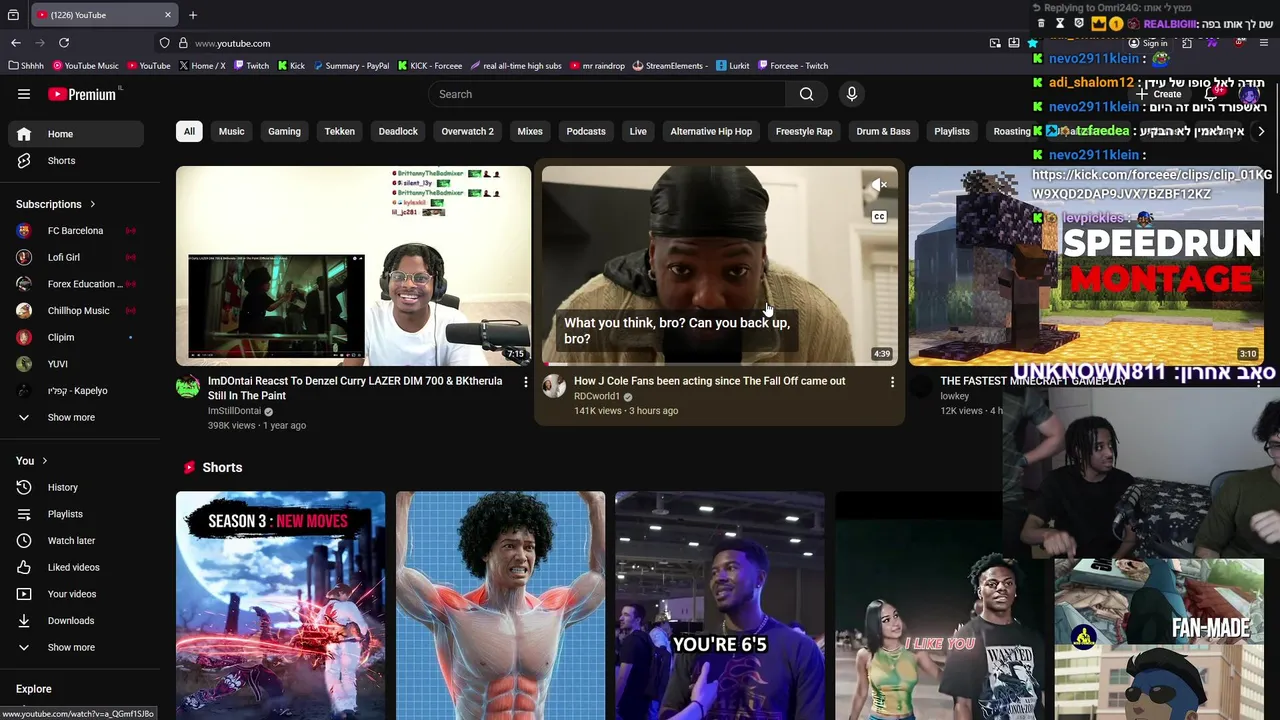This screenshot has height=720, width=1280.
Task: Expand the Subscriptions section chevron
Action: point(93,204)
